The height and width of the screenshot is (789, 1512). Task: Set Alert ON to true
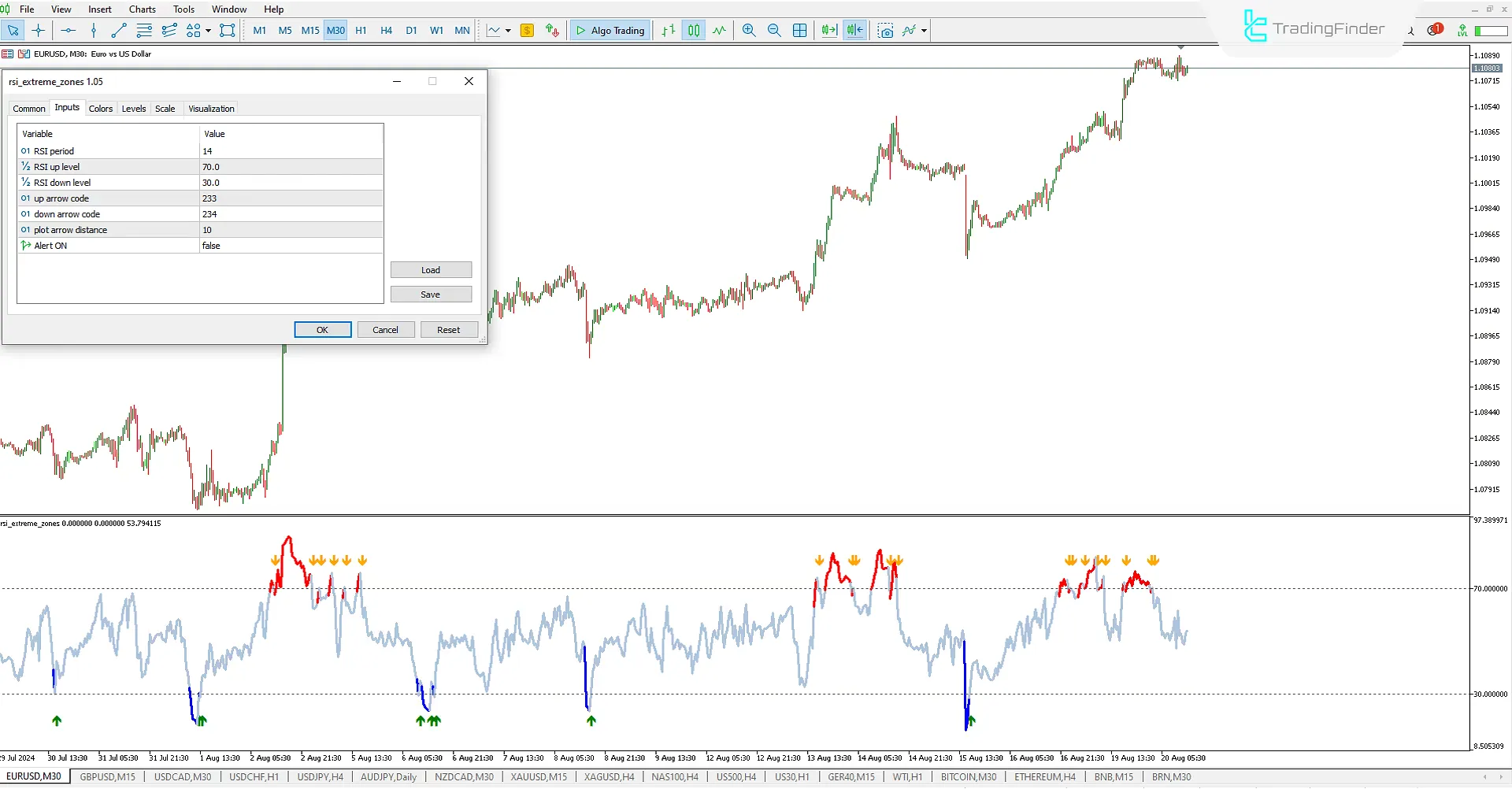(291, 245)
